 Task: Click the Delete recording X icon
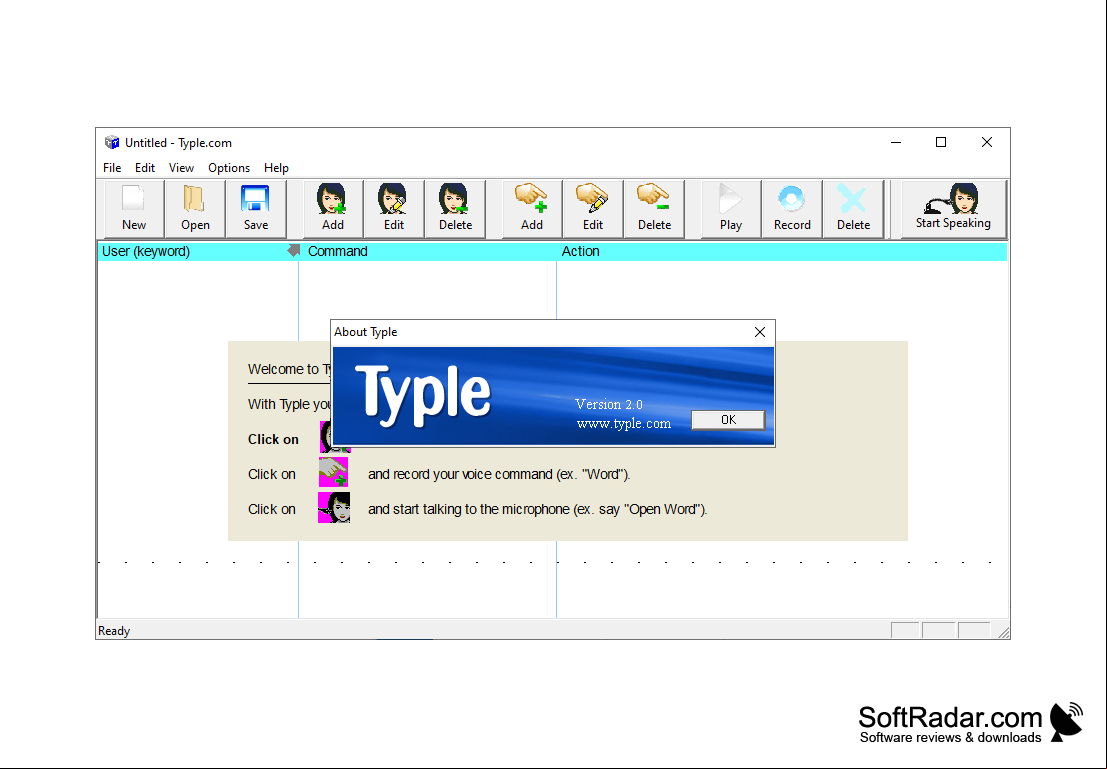[x=853, y=208]
